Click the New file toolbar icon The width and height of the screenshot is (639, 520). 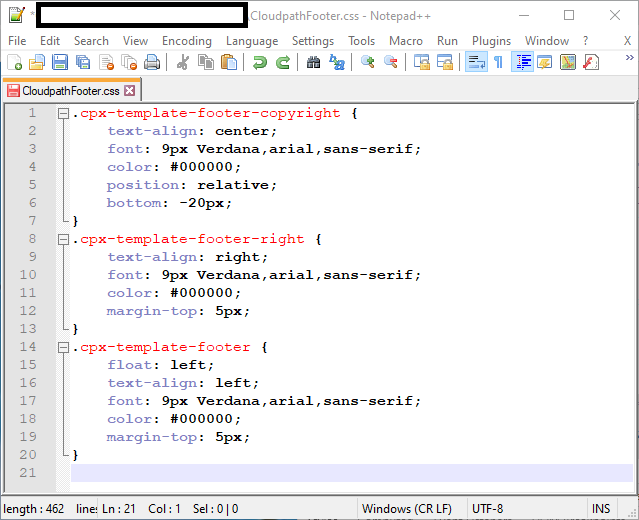pyautogui.click(x=15, y=62)
